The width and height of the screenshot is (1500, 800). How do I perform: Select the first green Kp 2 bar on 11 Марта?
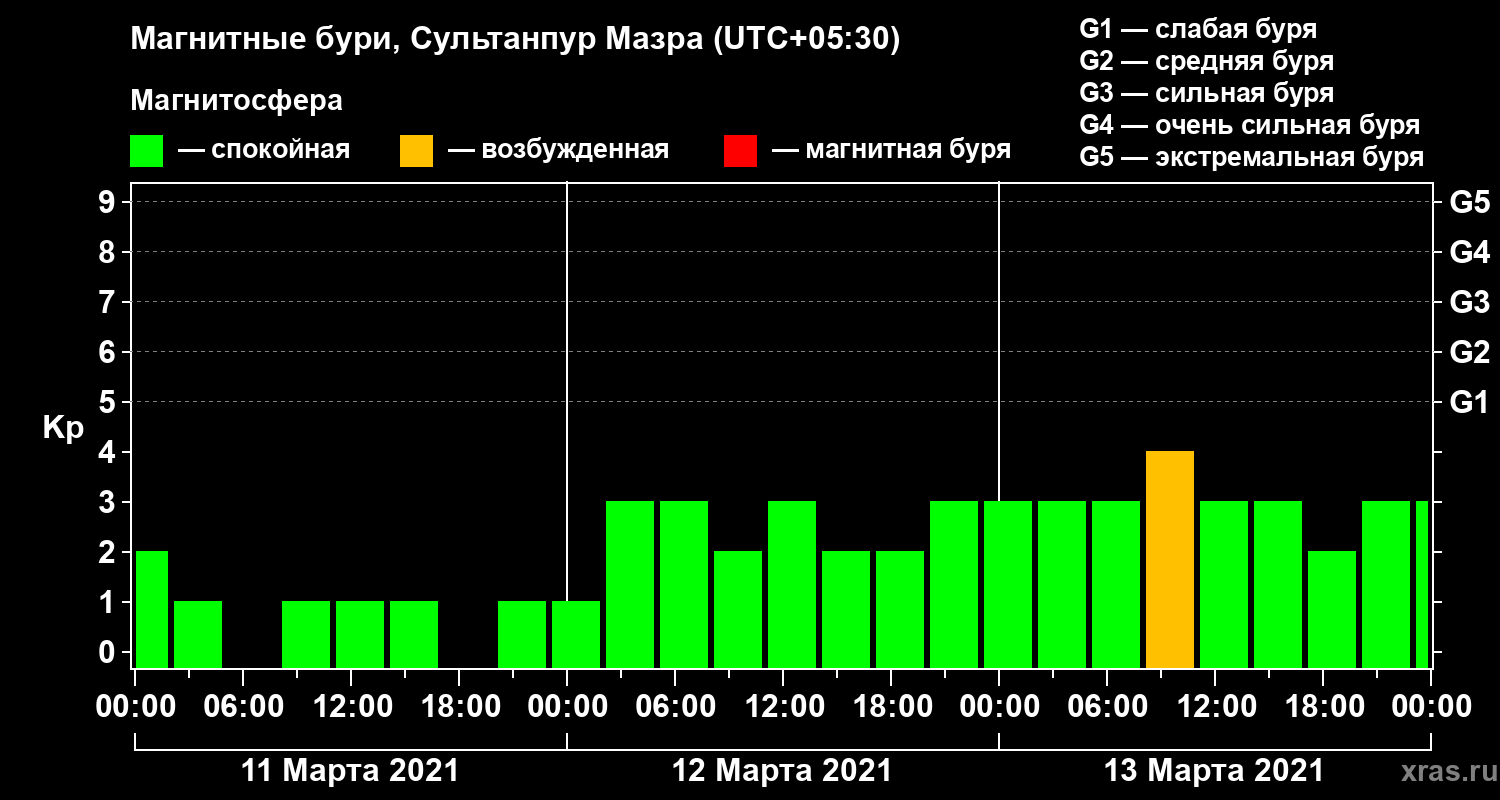(152, 610)
